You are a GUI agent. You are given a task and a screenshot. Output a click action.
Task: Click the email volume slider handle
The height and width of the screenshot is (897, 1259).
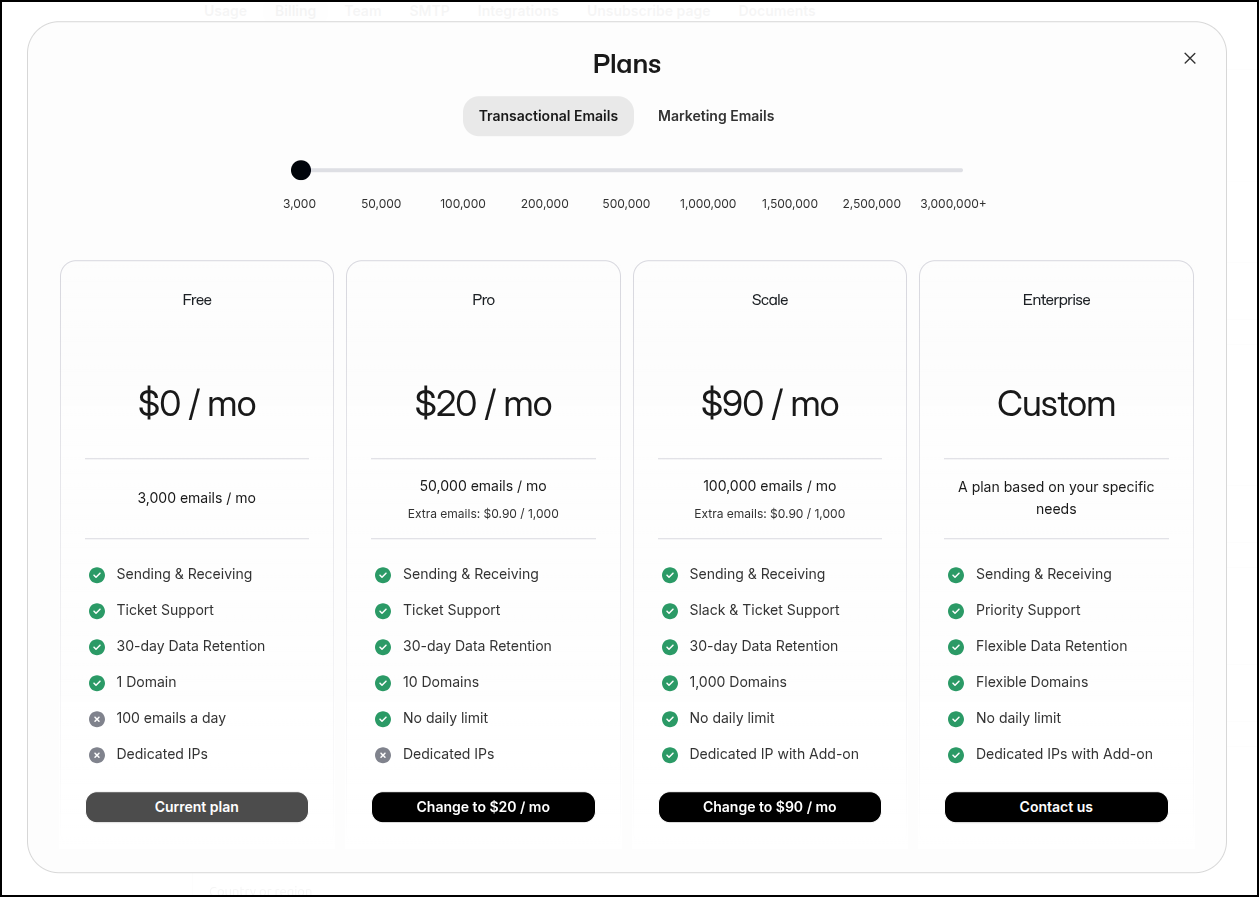[x=301, y=170]
